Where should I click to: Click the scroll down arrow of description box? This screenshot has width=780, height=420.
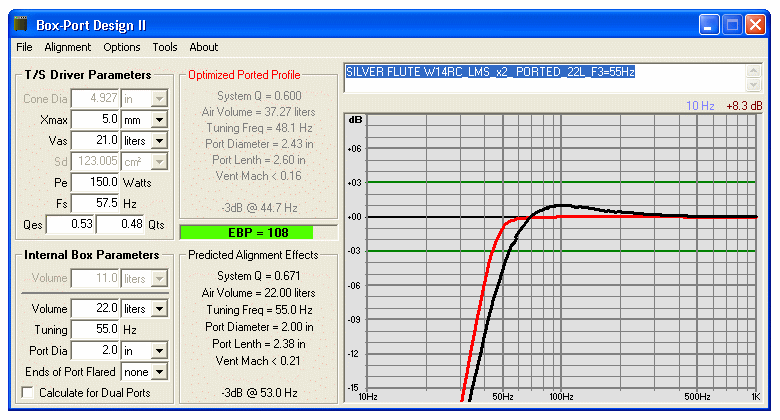tap(754, 85)
